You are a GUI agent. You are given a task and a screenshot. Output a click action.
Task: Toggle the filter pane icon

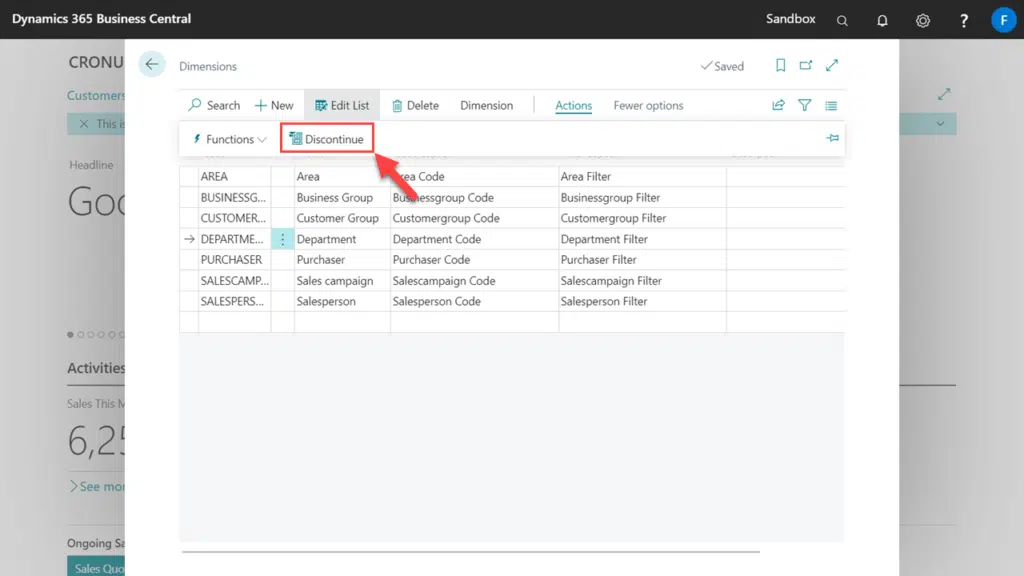[804, 105]
